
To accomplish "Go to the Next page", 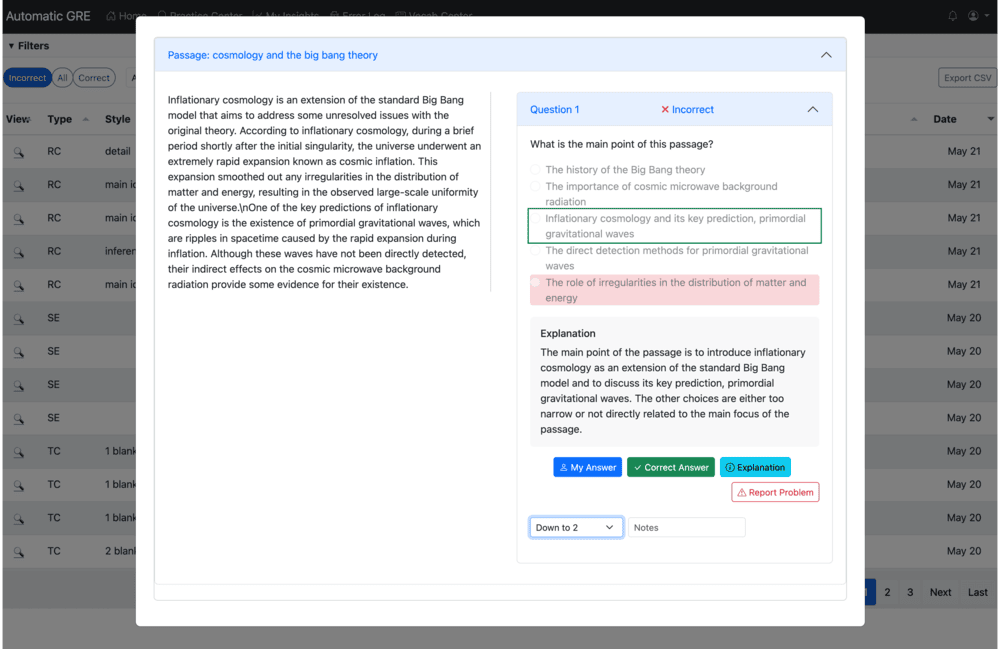I will click(940, 592).
